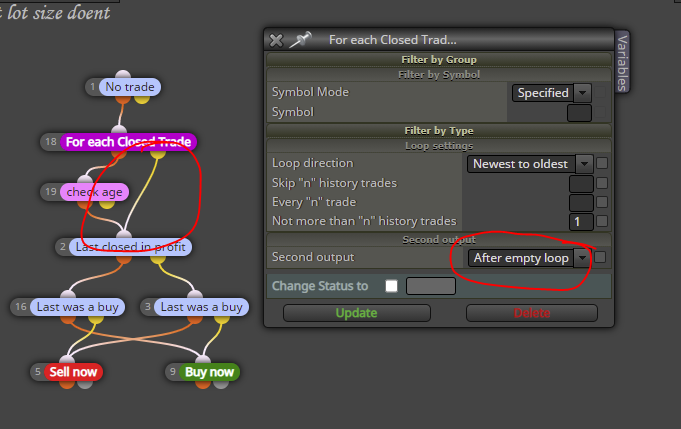This screenshot has width=681, height=429.
Task: Collapse the Filter by Symbol section
Action: 439,75
